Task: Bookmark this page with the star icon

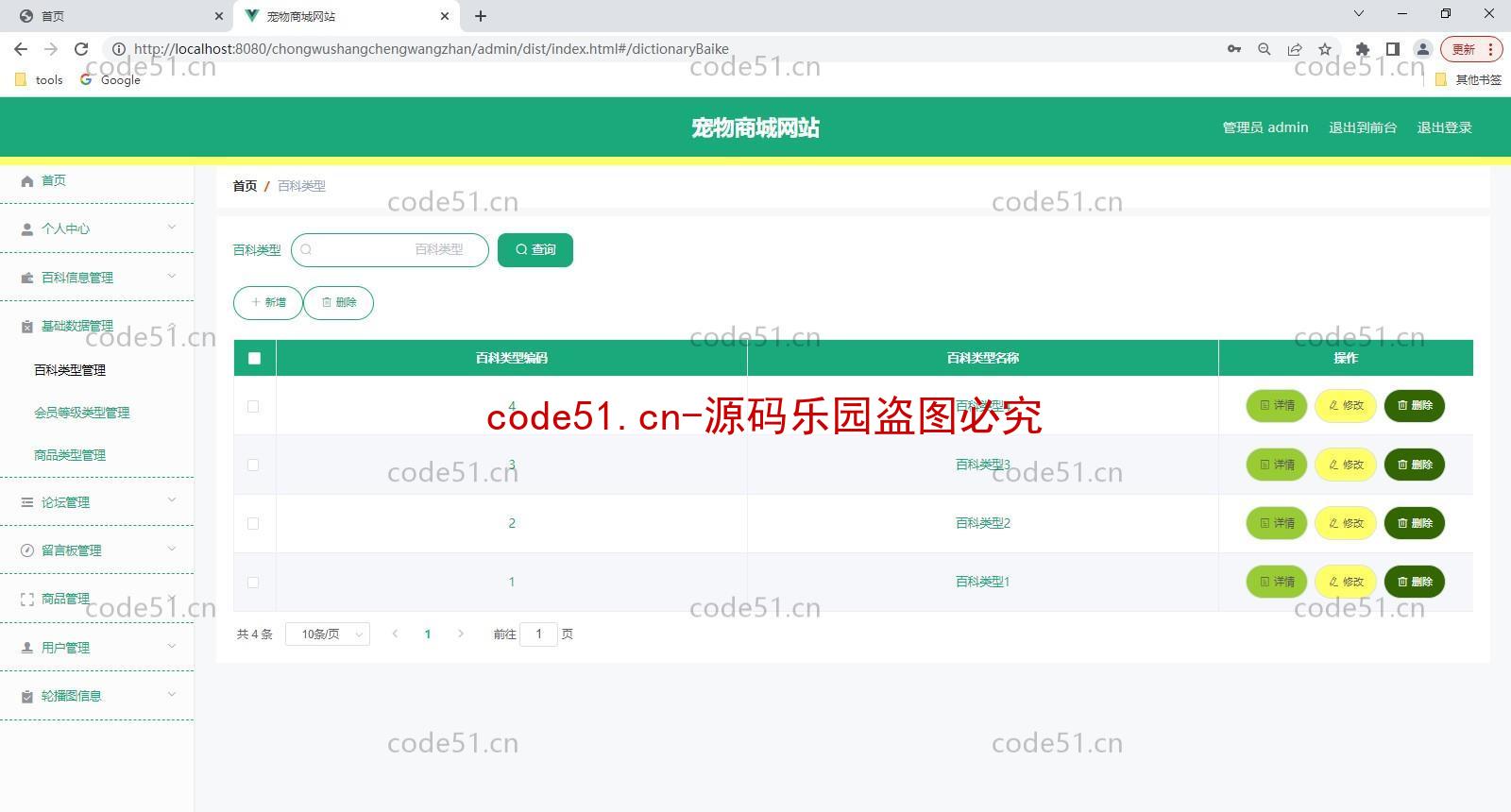Action: 1325,49
